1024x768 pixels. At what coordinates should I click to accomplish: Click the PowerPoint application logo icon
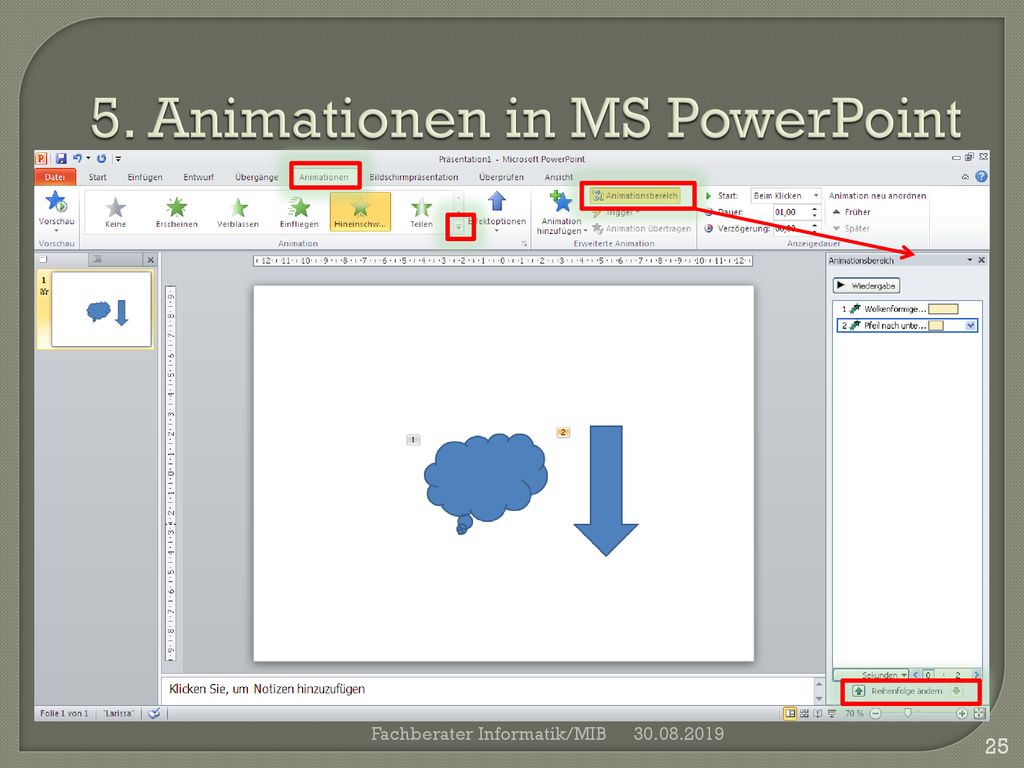41,158
